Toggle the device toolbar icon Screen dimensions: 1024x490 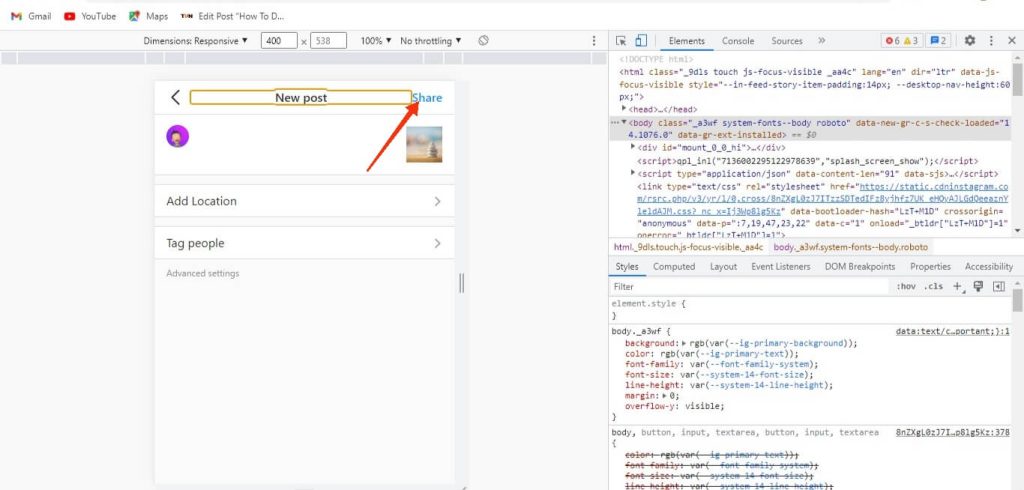click(x=641, y=41)
